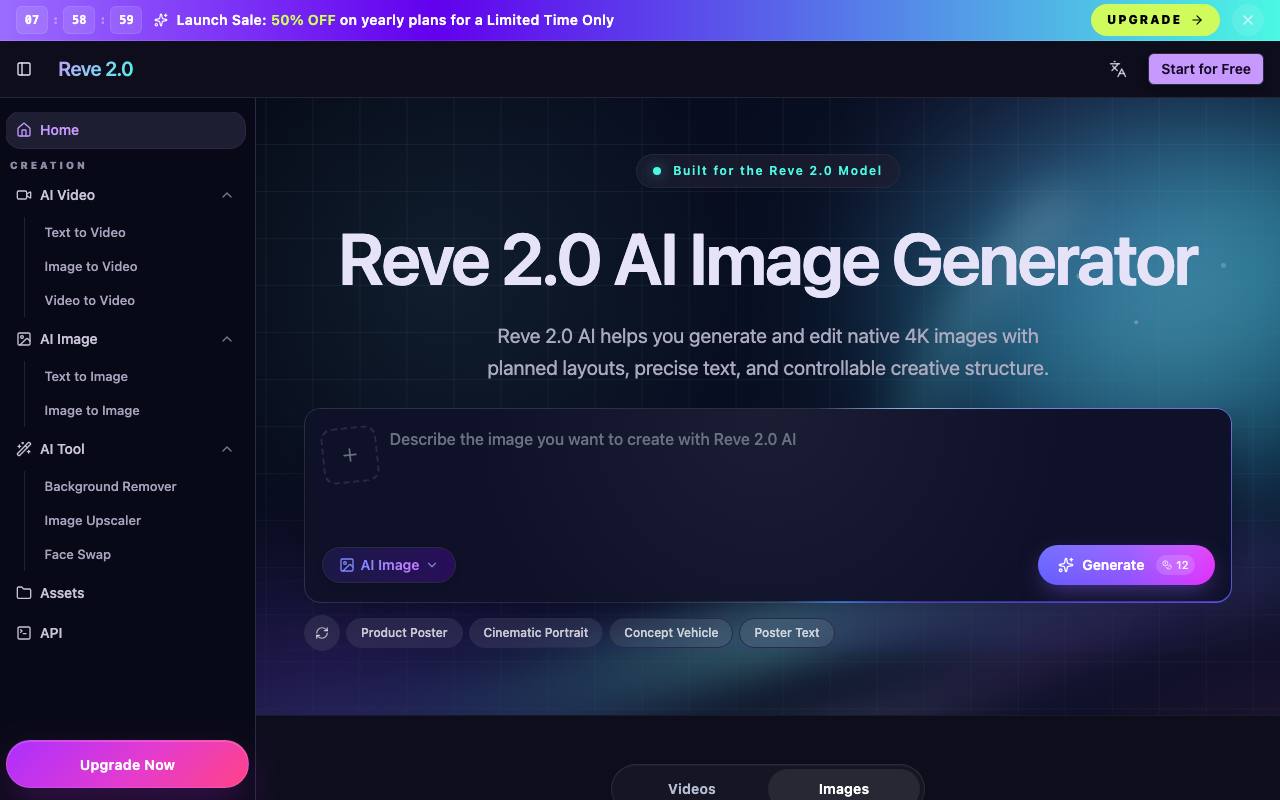Click the Home house icon
1280x800 pixels.
point(24,130)
